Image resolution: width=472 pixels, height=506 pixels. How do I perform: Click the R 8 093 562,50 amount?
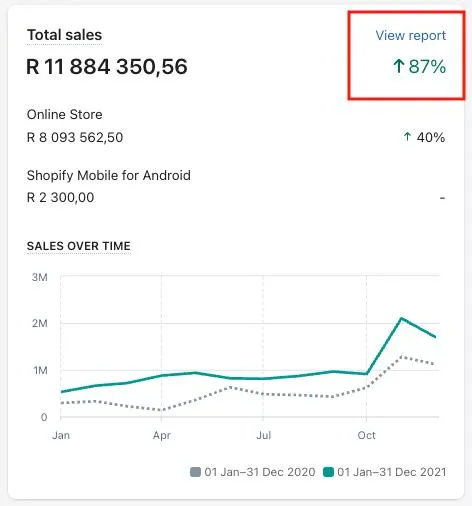coord(75,137)
